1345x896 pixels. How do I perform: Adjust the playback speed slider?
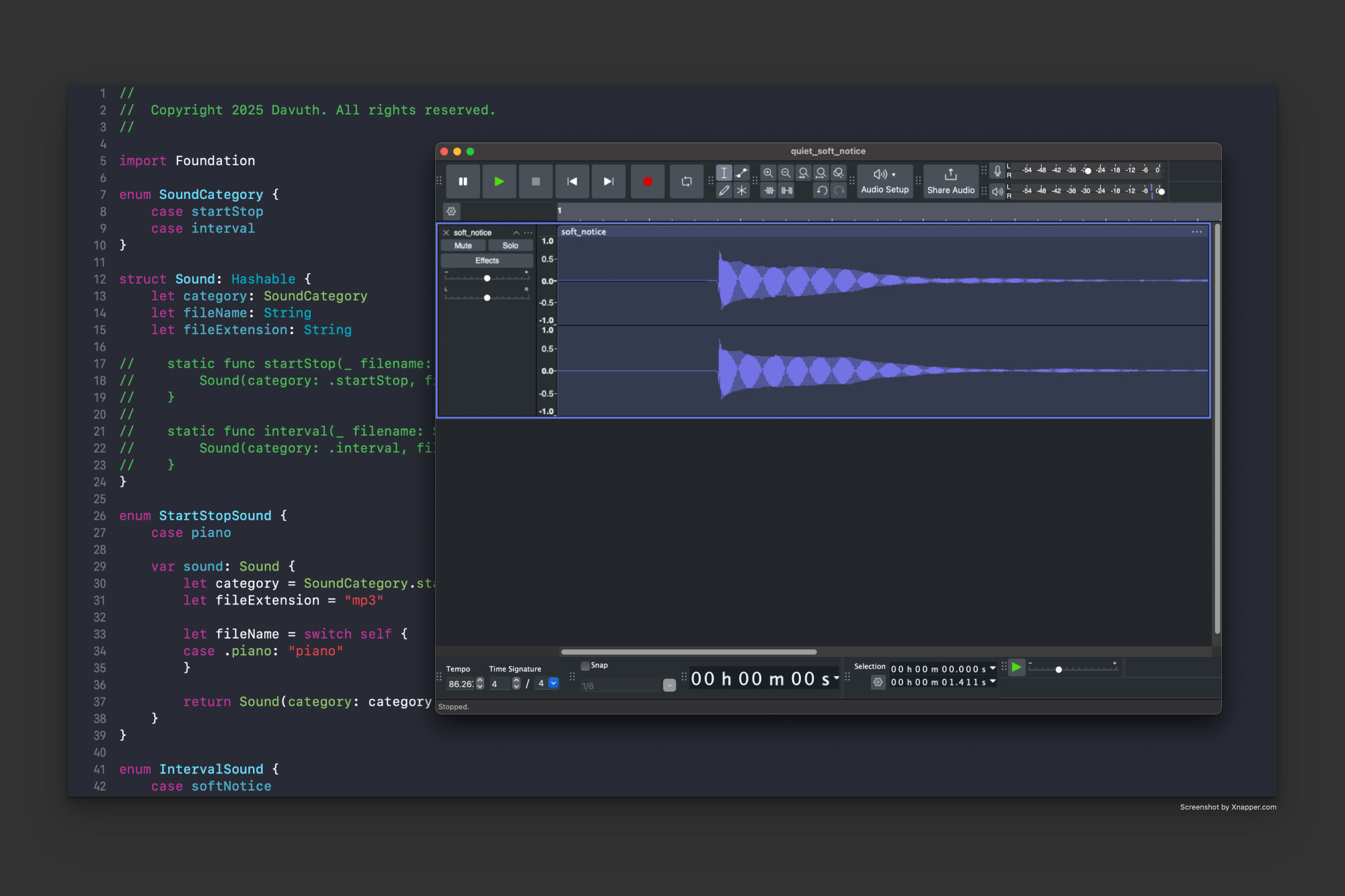point(1059,669)
